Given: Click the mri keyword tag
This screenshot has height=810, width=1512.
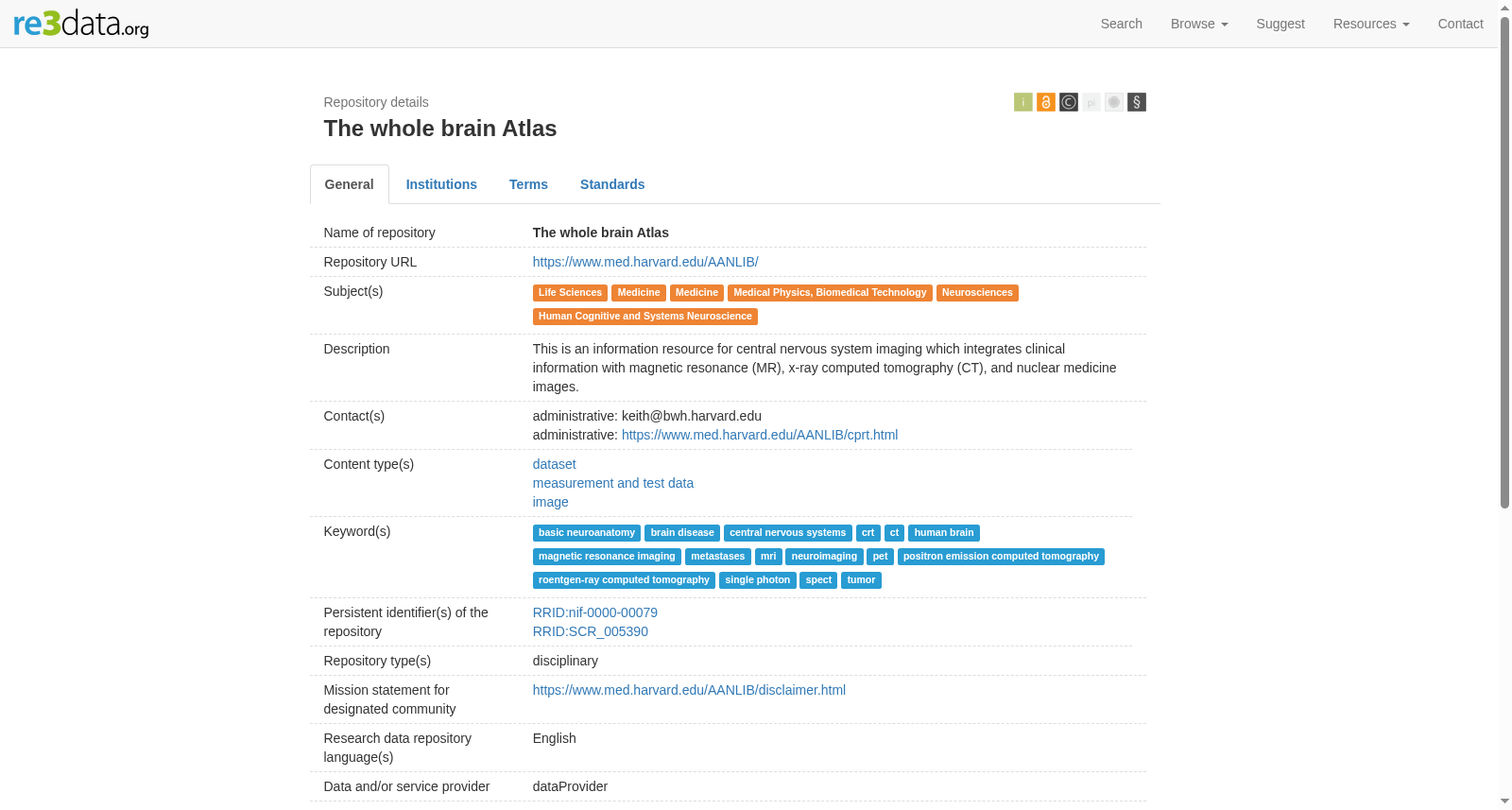Looking at the screenshot, I should pos(768,557).
